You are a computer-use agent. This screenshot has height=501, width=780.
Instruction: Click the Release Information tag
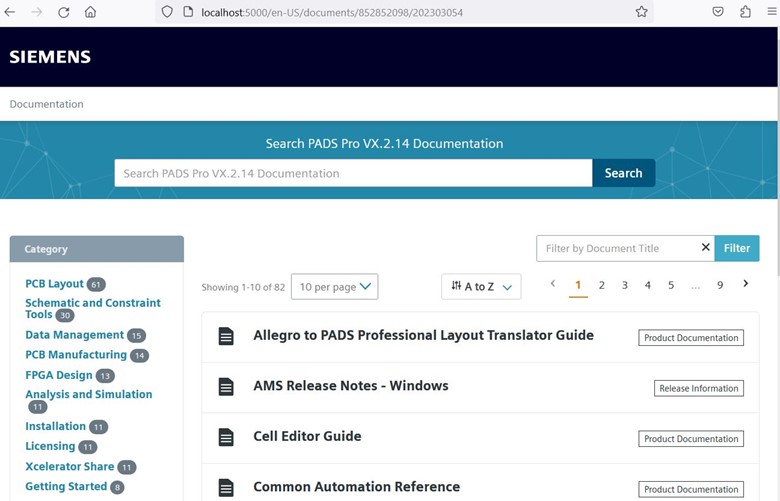click(699, 389)
